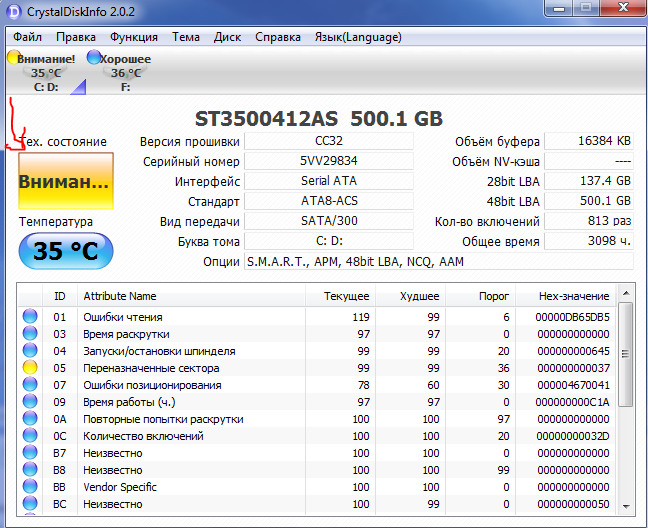Screen dimensions: 648x528
Task: Click blue status icon for Повторные попытки раскрутки
Action: pos(30,419)
